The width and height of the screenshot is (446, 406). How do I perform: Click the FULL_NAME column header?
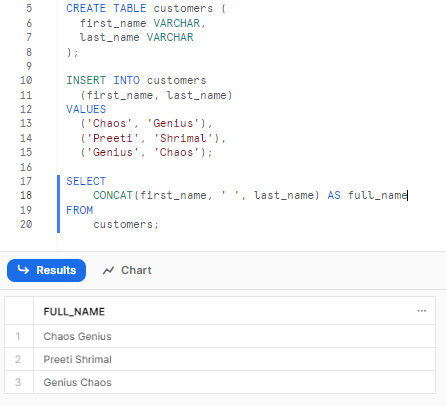(x=74, y=312)
